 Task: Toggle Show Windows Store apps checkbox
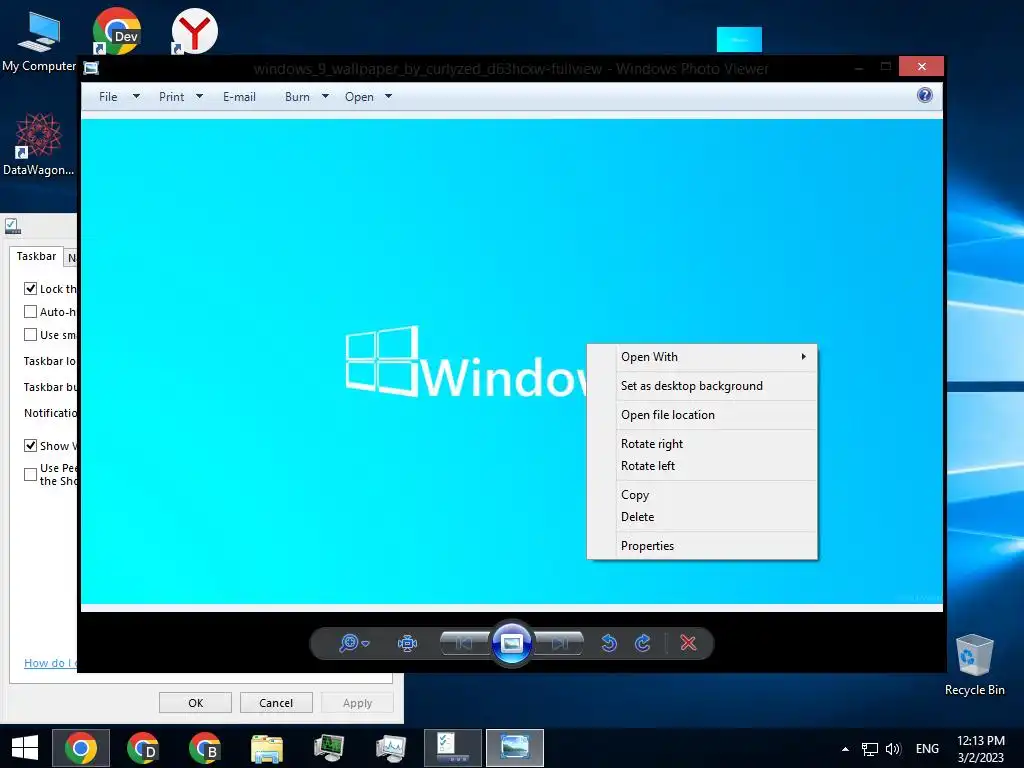30,445
